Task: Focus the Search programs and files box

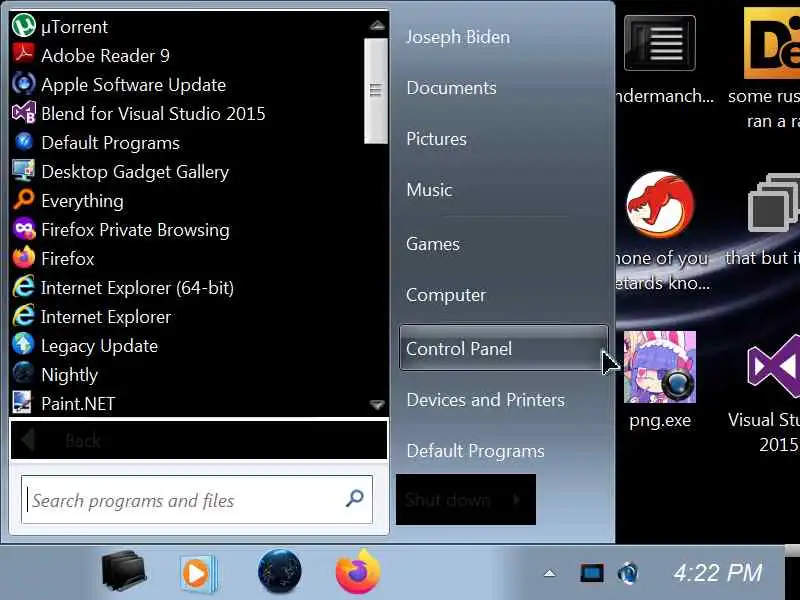Action: [197, 499]
